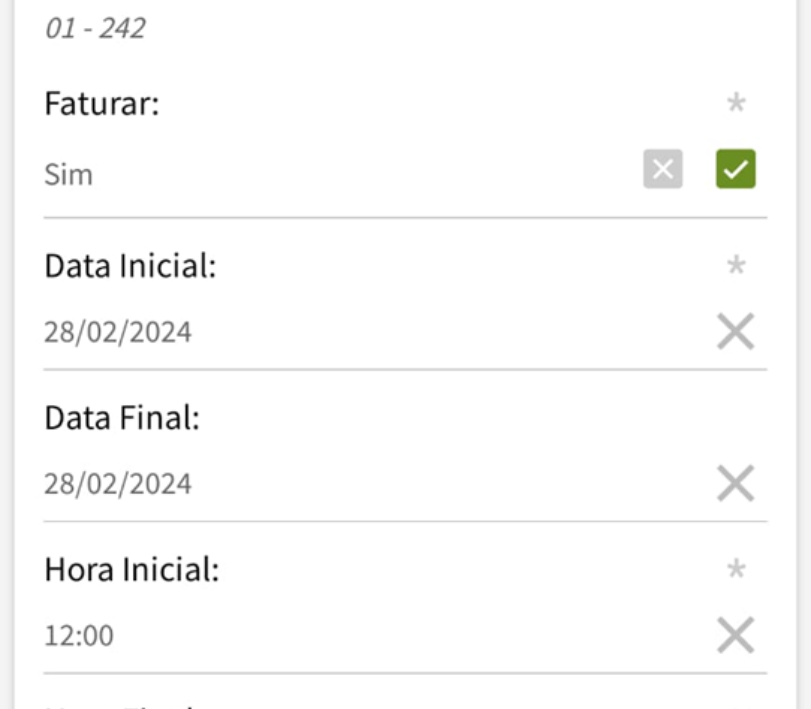This screenshot has width=811, height=709.
Task: Click the divider line under the Faturar row
Action: [405, 217]
